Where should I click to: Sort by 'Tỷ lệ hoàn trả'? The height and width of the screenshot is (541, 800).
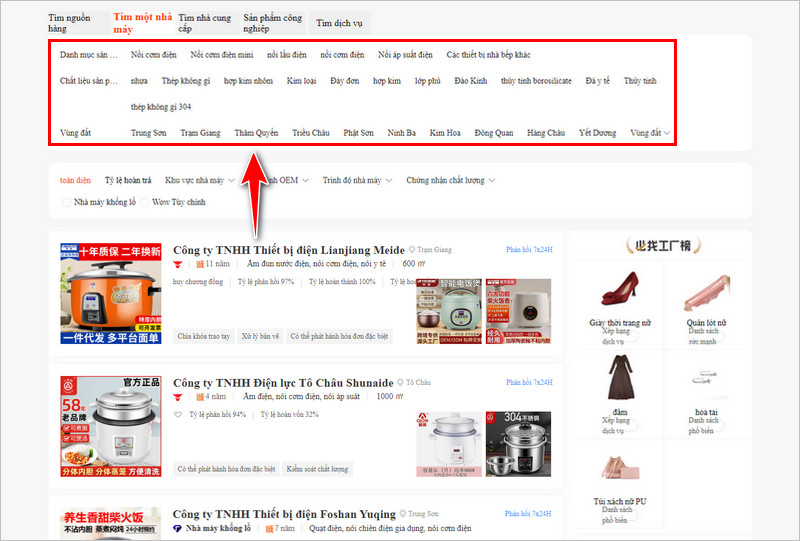(x=128, y=180)
